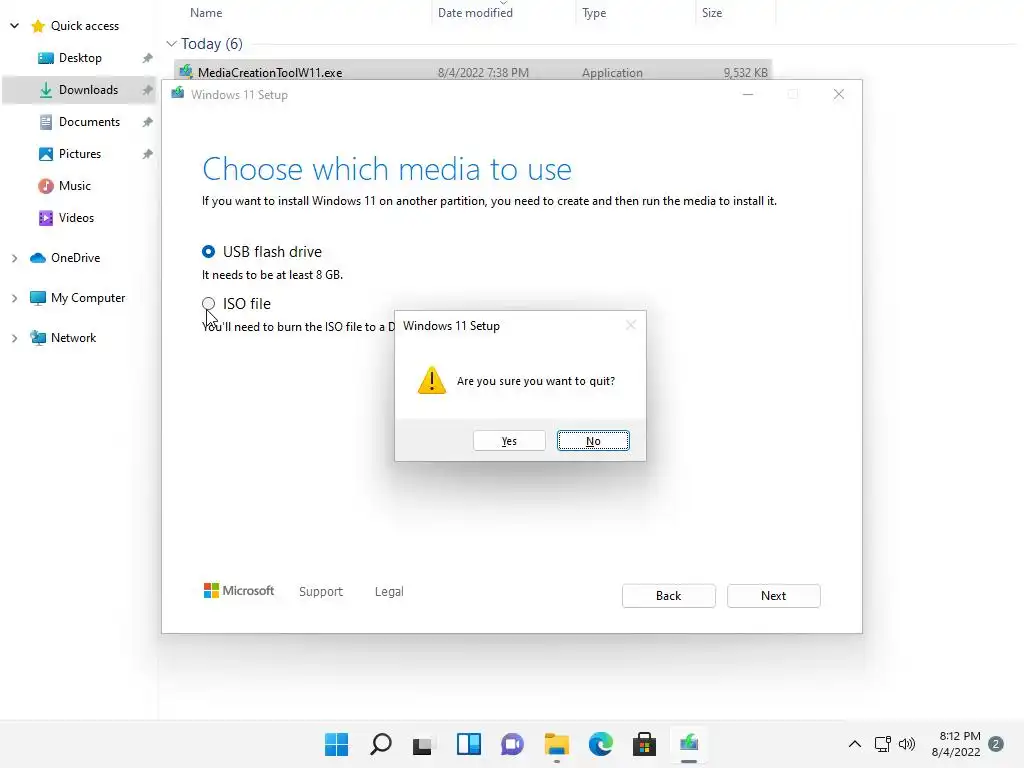Select the MediaCreationToolW11.exe file
The image size is (1024, 768).
(473, 72)
